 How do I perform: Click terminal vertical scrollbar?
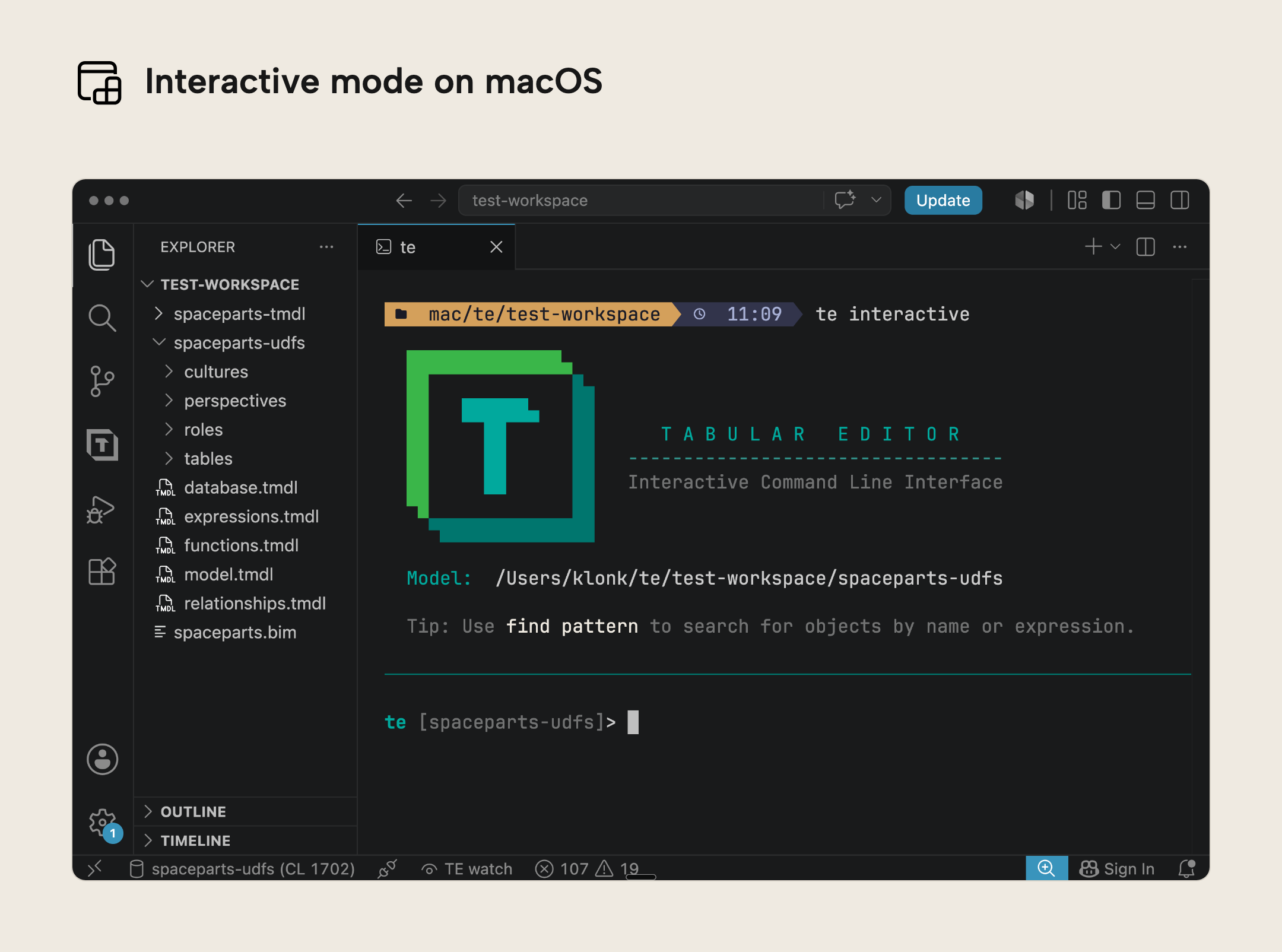(1200, 567)
